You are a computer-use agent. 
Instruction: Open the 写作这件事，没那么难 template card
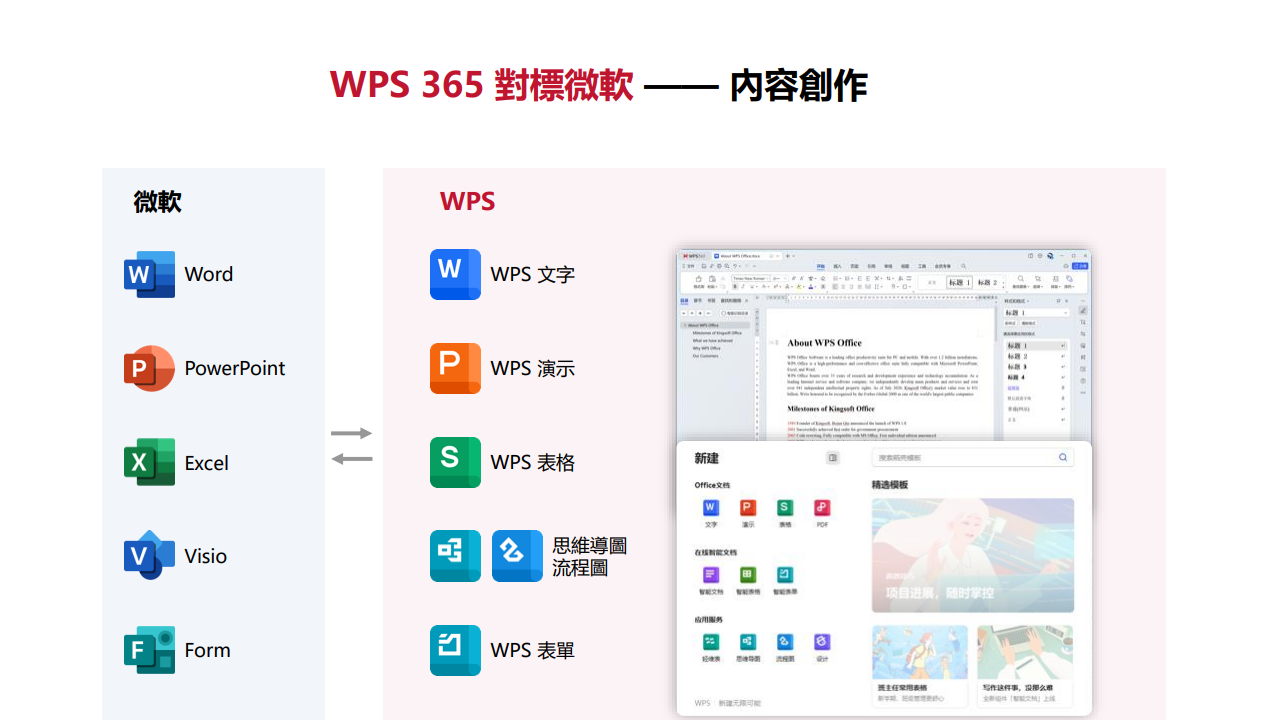1025,666
